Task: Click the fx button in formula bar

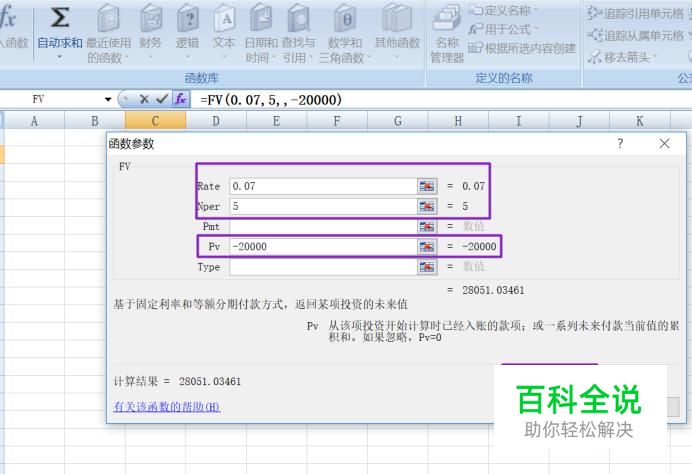Action: point(181,99)
